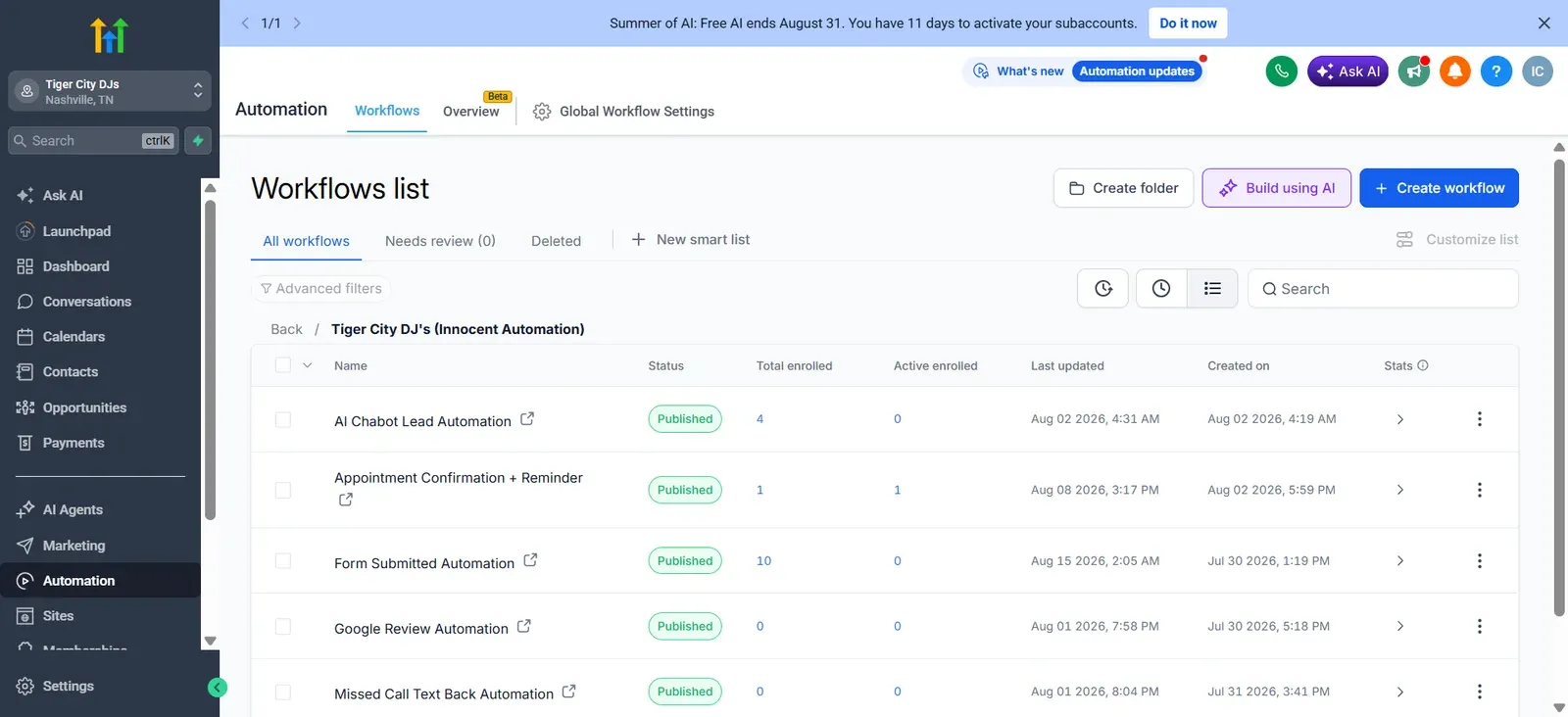Expand stats for Google Review Automation
This screenshot has height=717, width=1568.
tap(1399, 626)
